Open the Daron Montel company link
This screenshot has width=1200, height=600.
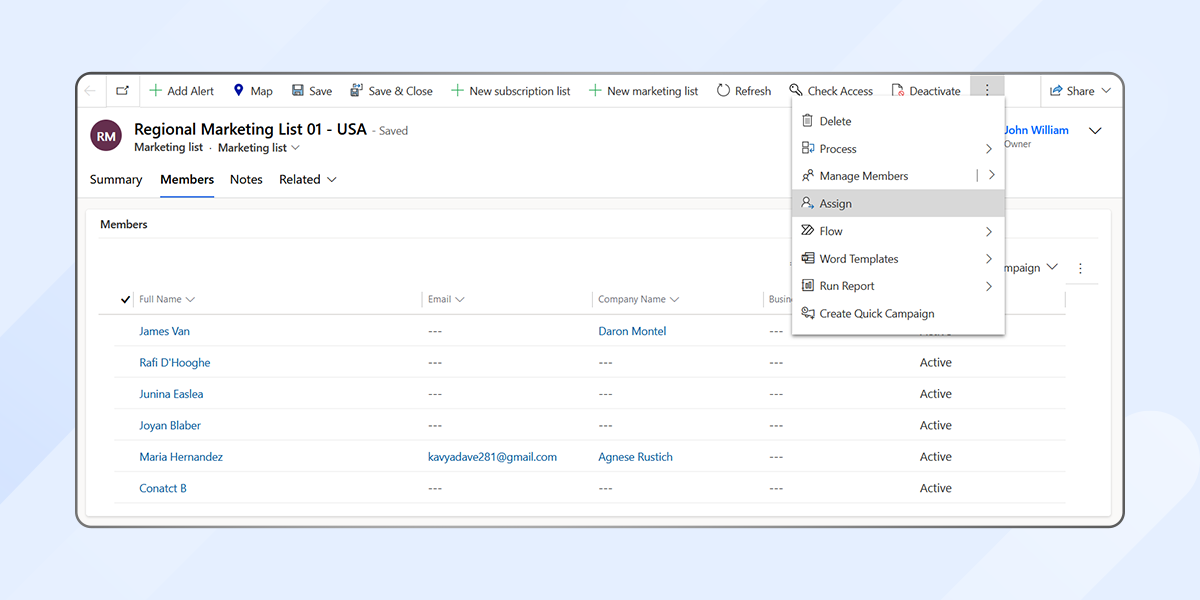tap(632, 331)
